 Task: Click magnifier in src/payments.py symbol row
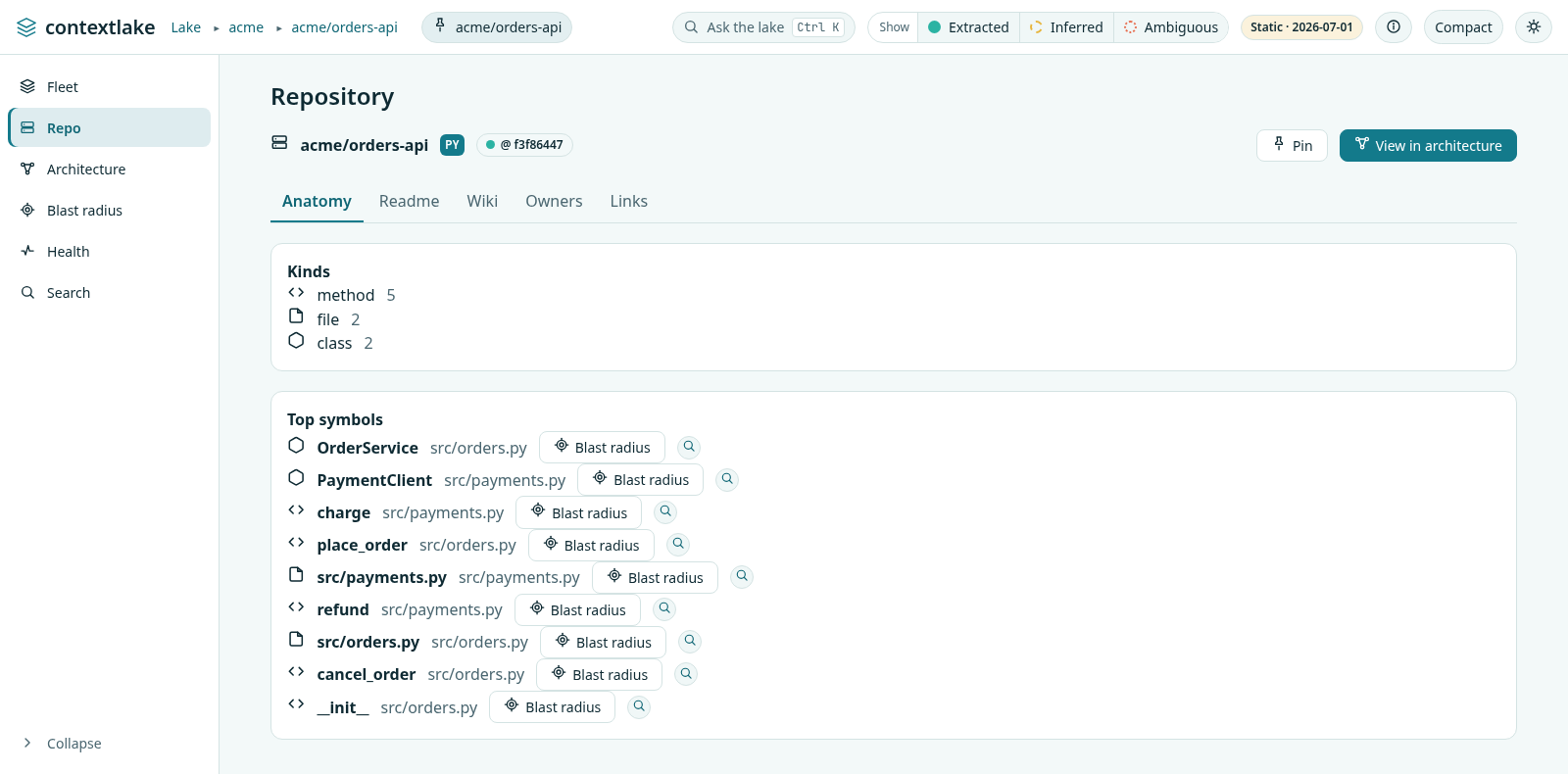point(742,576)
